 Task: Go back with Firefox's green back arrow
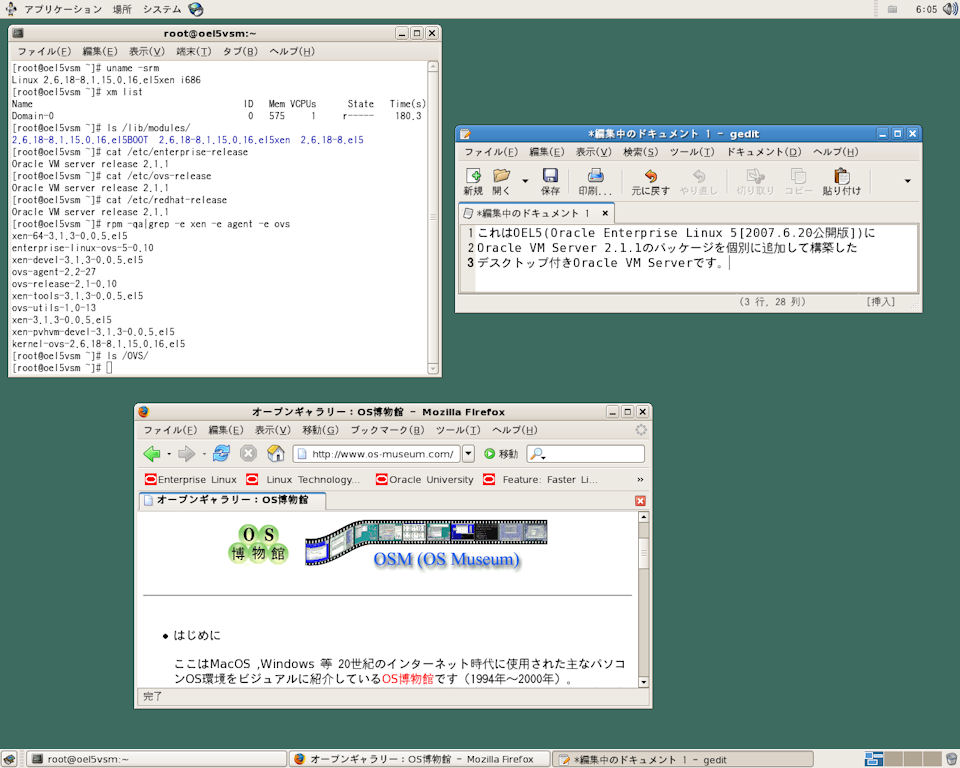tap(152, 454)
